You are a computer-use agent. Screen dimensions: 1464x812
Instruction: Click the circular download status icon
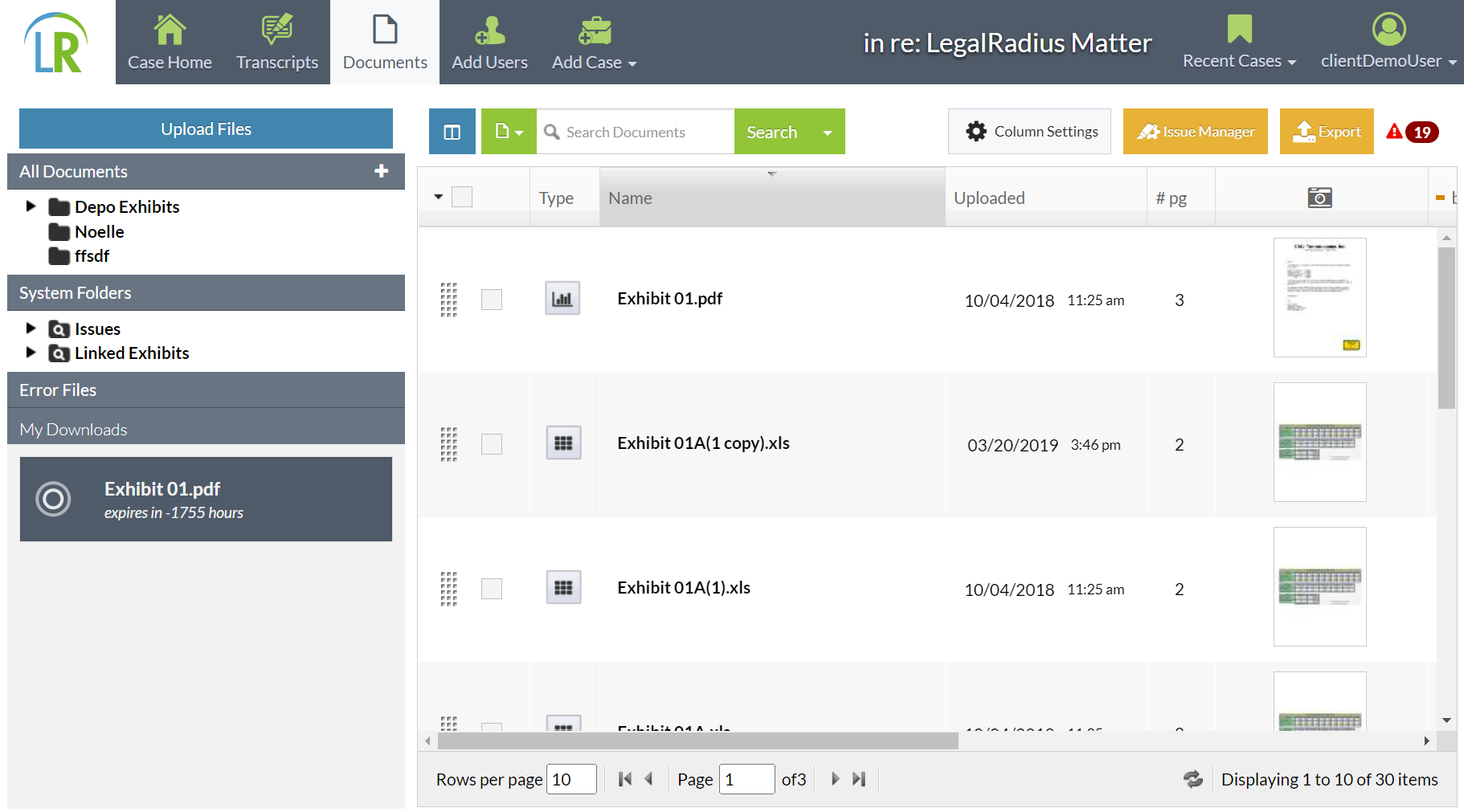tap(53, 499)
